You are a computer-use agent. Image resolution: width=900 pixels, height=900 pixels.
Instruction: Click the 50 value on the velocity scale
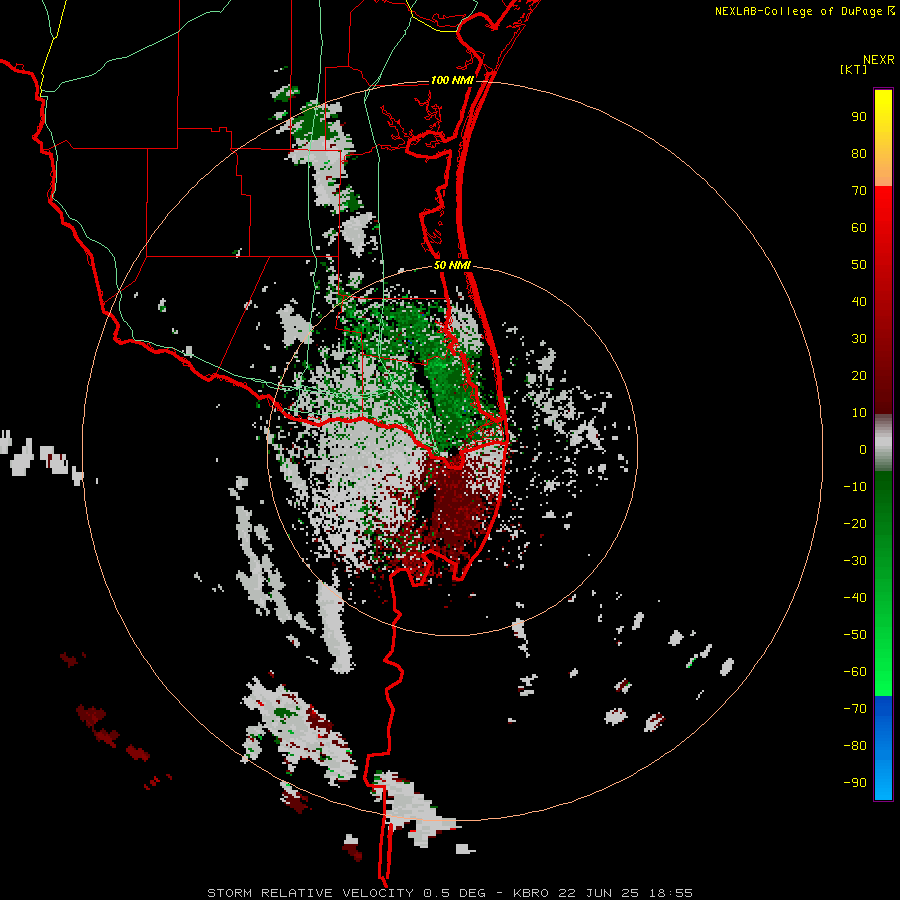coord(859,265)
